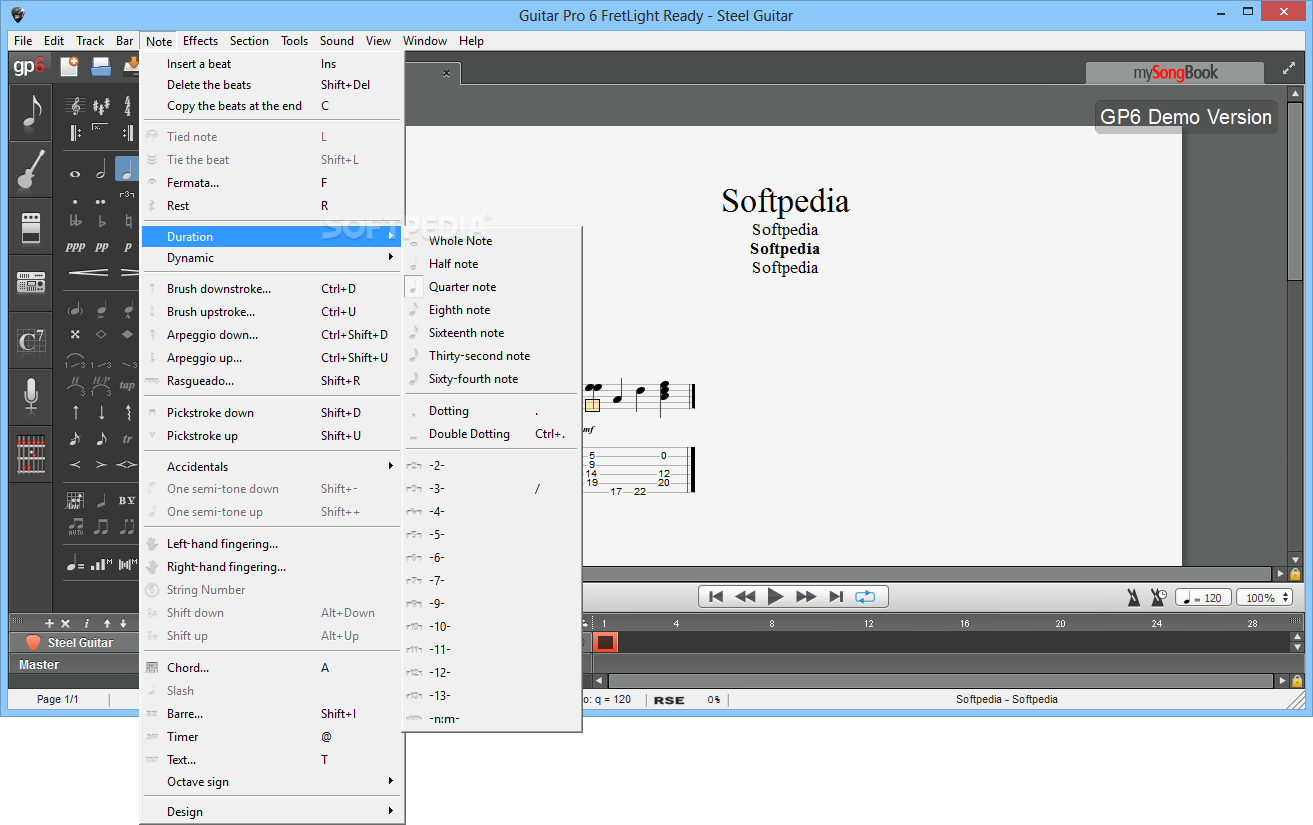Click the open file folder icon
Image resolution: width=1313 pixels, height=825 pixels.
click(101, 67)
